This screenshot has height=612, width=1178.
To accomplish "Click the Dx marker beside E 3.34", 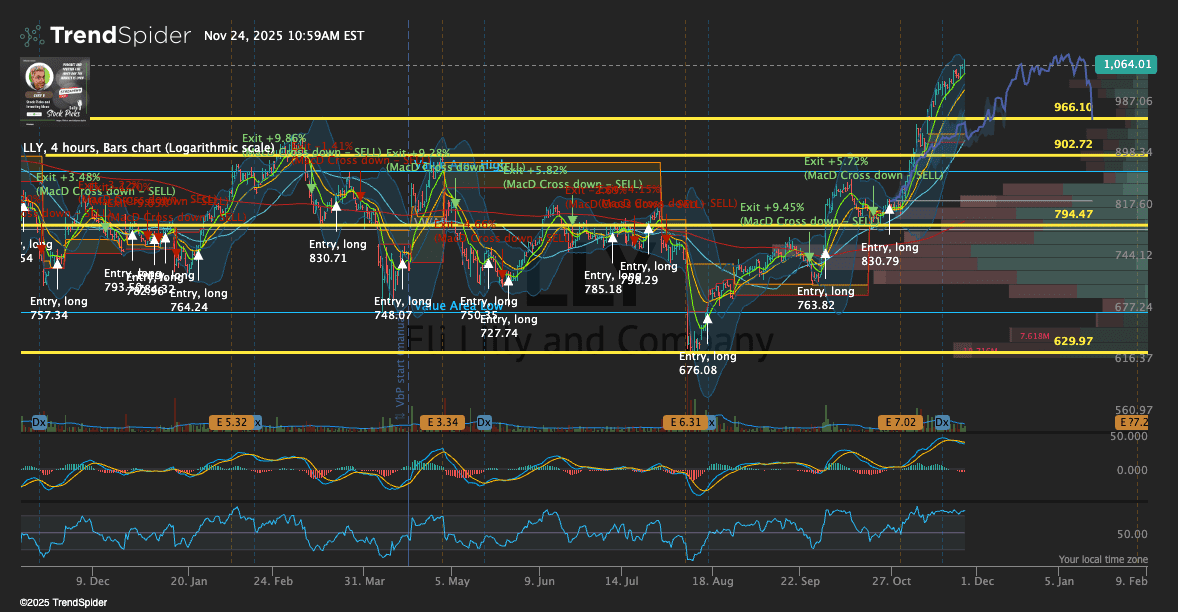I will pyautogui.click(x=484, y=423).
